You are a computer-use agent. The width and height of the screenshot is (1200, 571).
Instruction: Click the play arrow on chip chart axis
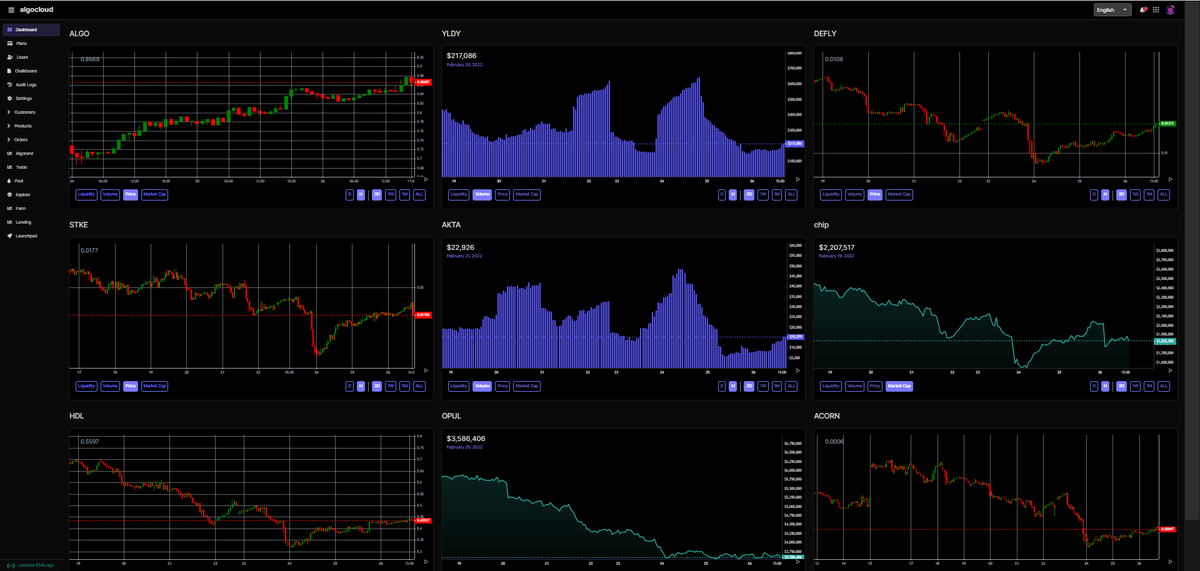click(1171, 370)
